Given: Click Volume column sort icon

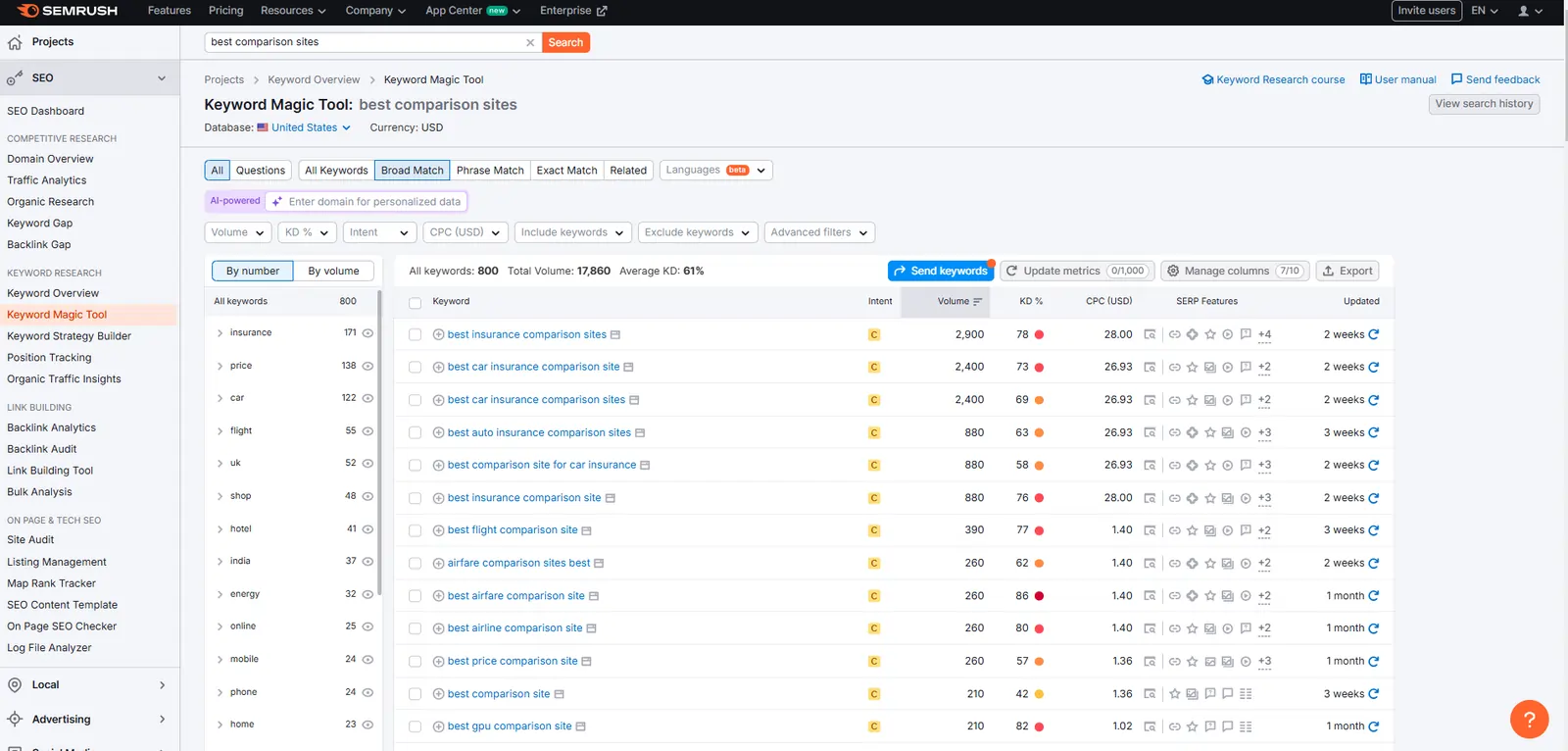Looking at the screenshot, I should click(x=977, y=301).
